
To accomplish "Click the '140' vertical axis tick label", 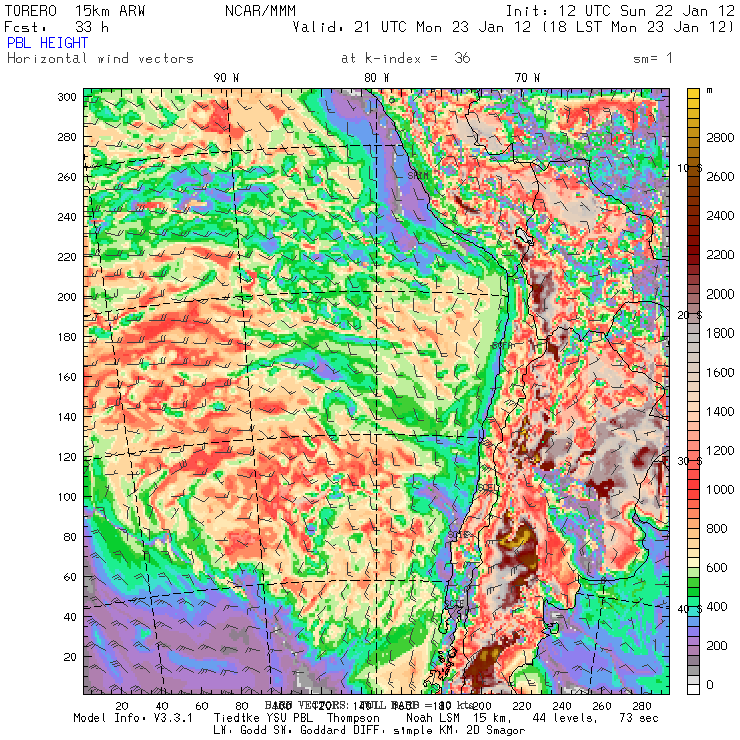I will (67, 417).
